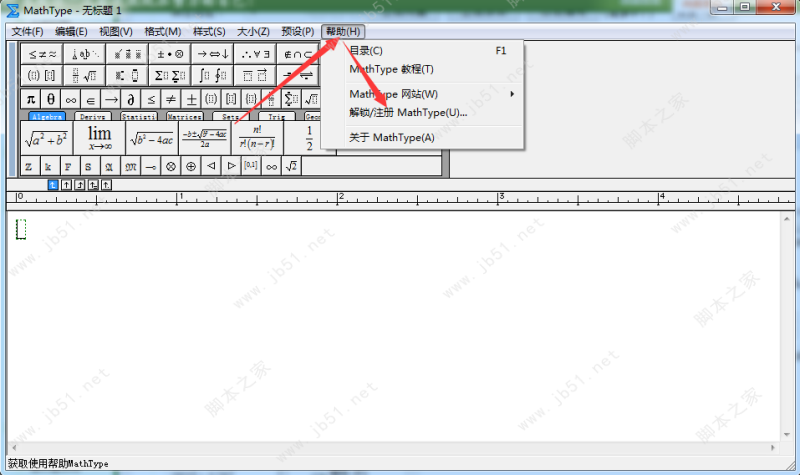Open the embellishments palette
This screenshot has width=800, height=475.
[x=128, y=54]
